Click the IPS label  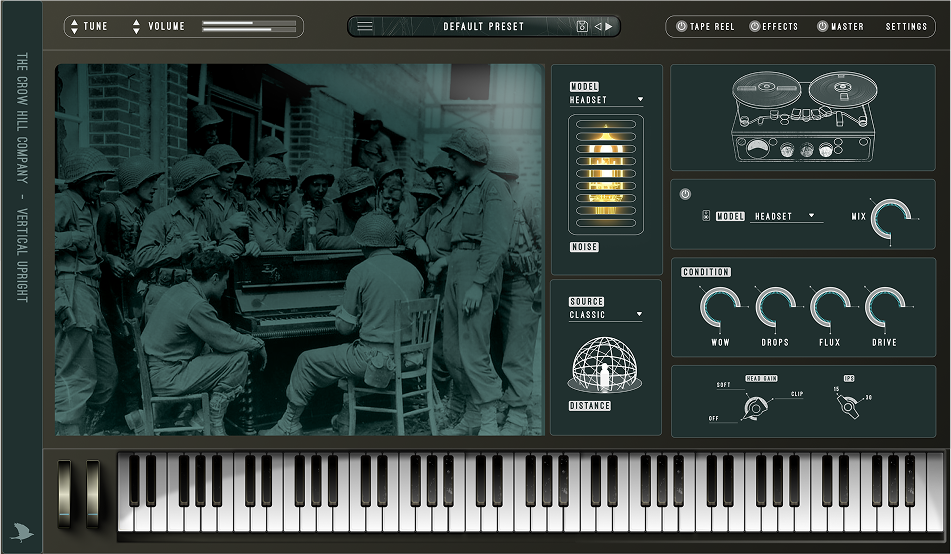pos(849,379)
